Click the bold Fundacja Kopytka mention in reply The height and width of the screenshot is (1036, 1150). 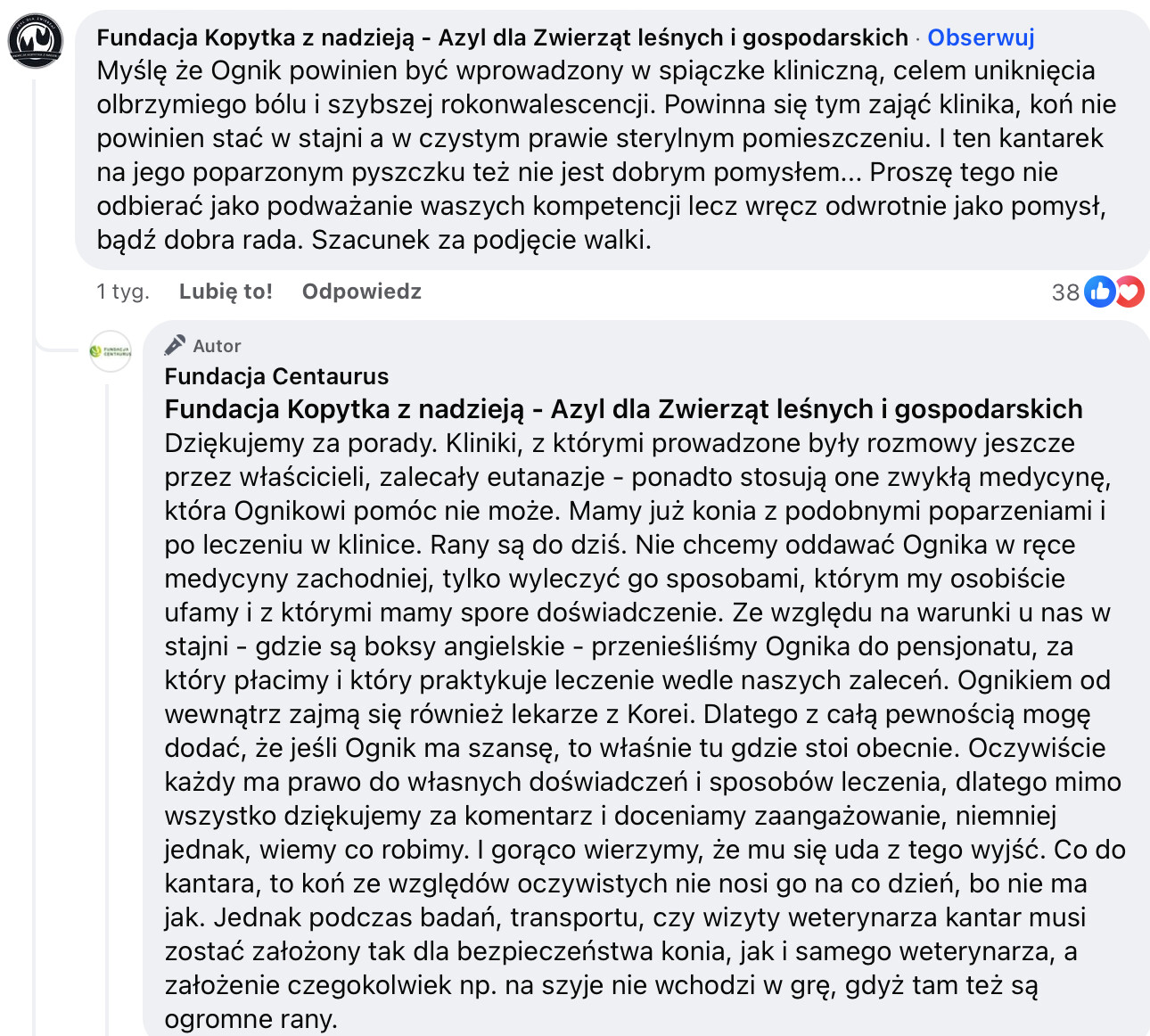pyautogui.click(x=623, y=409)
